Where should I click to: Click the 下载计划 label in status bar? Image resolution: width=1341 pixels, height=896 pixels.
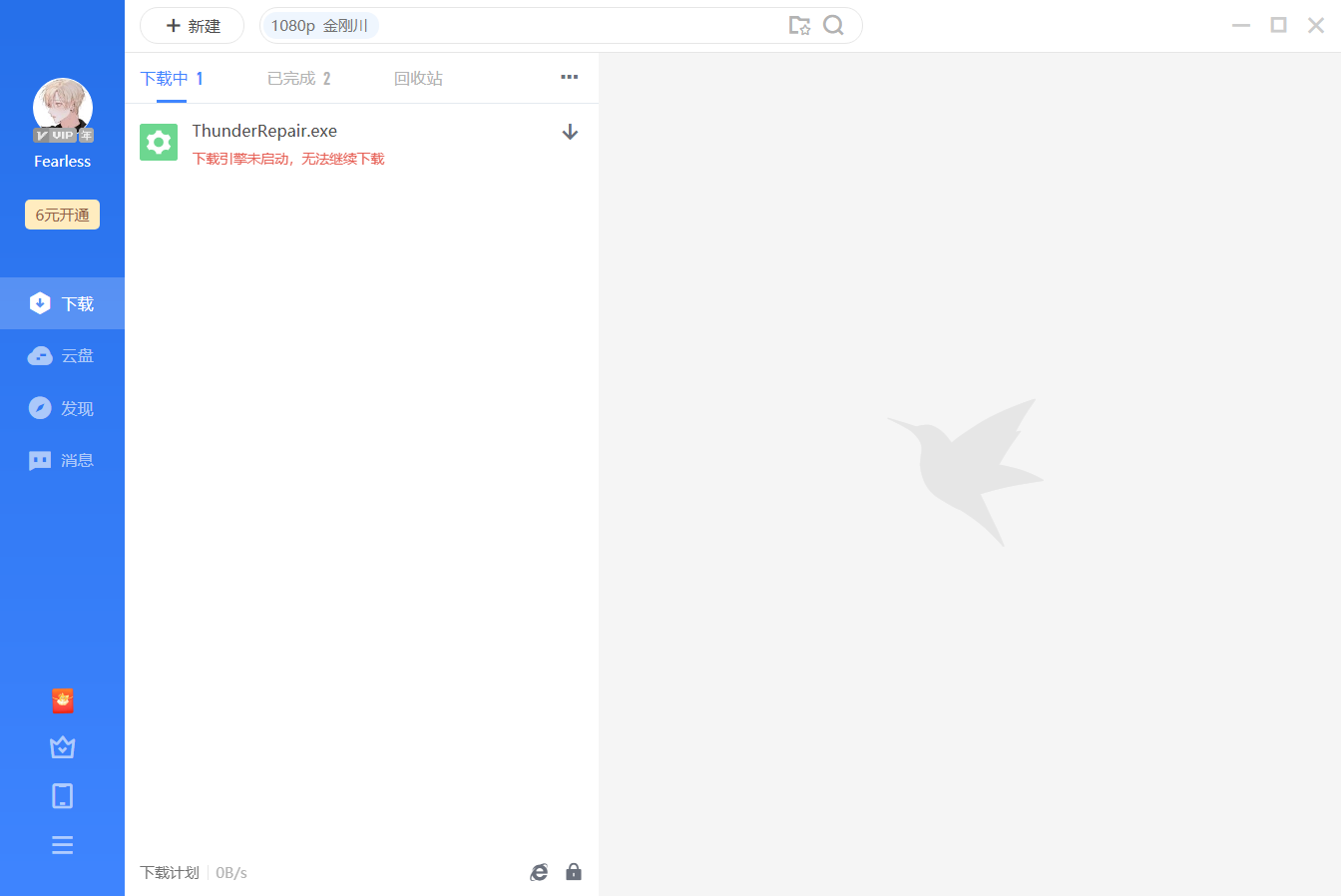point(170,872)
